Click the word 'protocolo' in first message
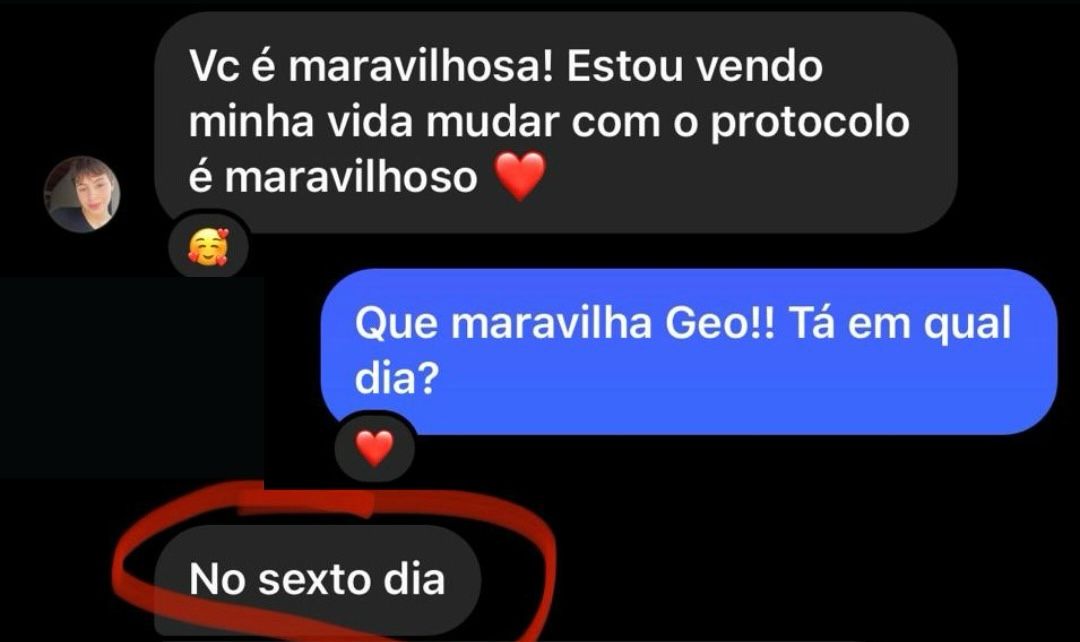Image resolution: width=1080 pixels, height=642 pixels. (810, 122)
